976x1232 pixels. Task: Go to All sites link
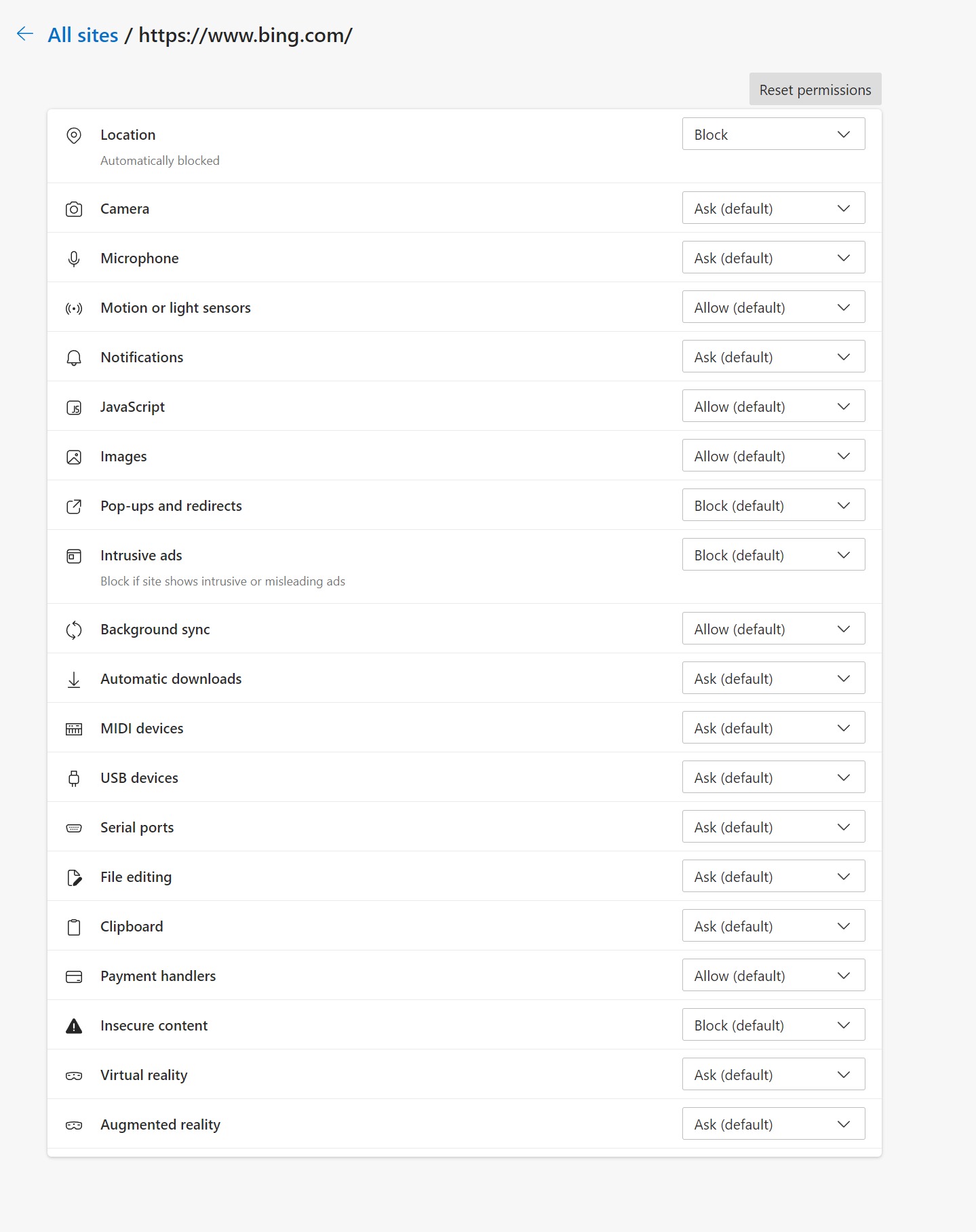[x=83, y=35]
